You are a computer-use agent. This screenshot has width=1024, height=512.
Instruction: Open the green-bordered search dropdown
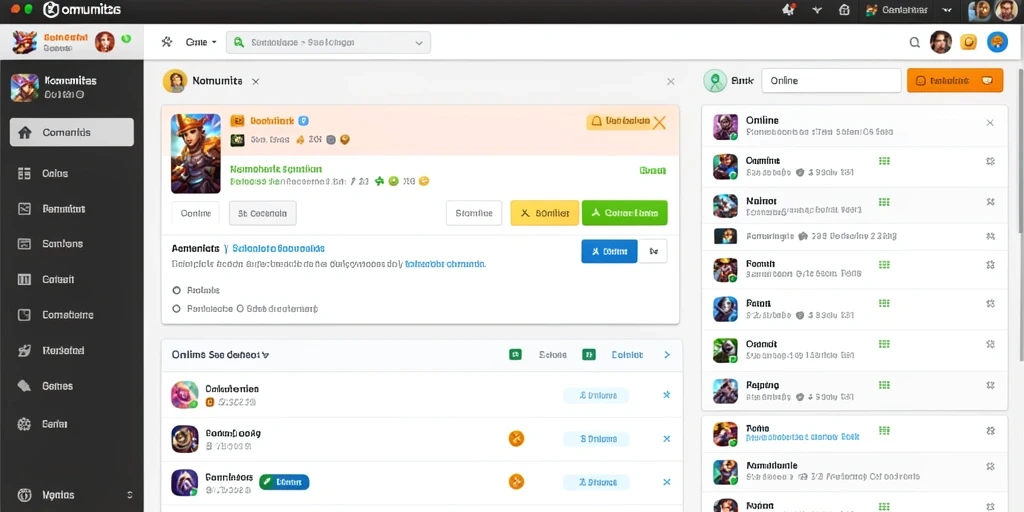pyautogui.click(x=328, y=42)
